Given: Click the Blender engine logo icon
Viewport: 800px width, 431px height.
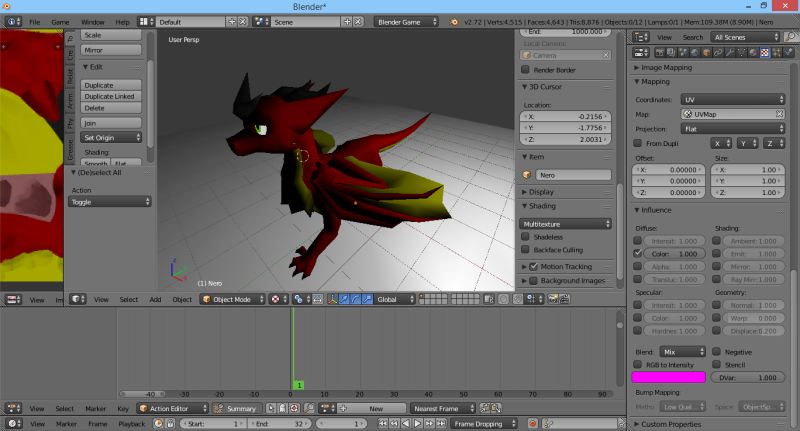Looking at the screenshot, I should coord(454,22).
